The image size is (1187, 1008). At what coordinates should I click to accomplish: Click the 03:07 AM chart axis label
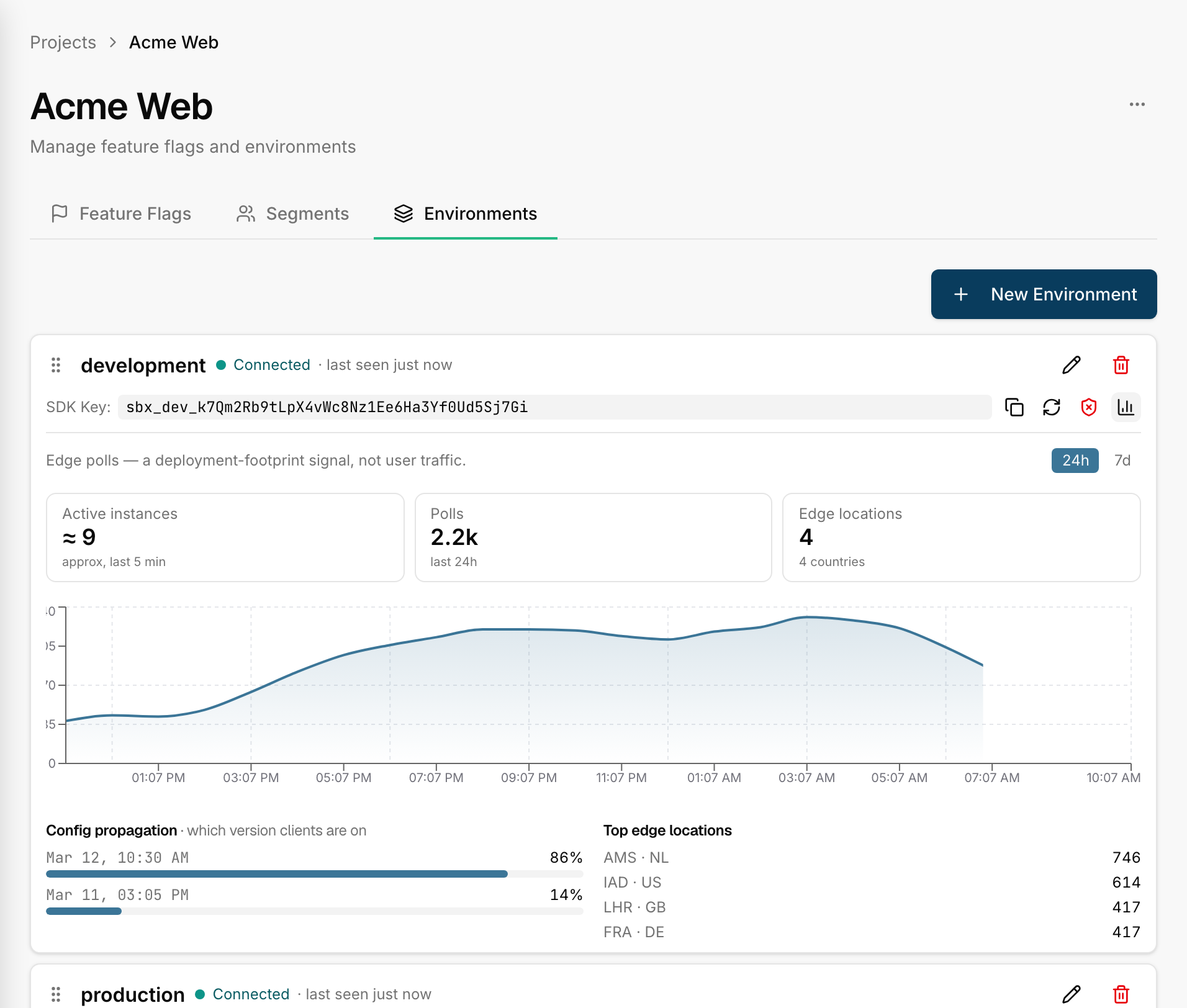806,778
